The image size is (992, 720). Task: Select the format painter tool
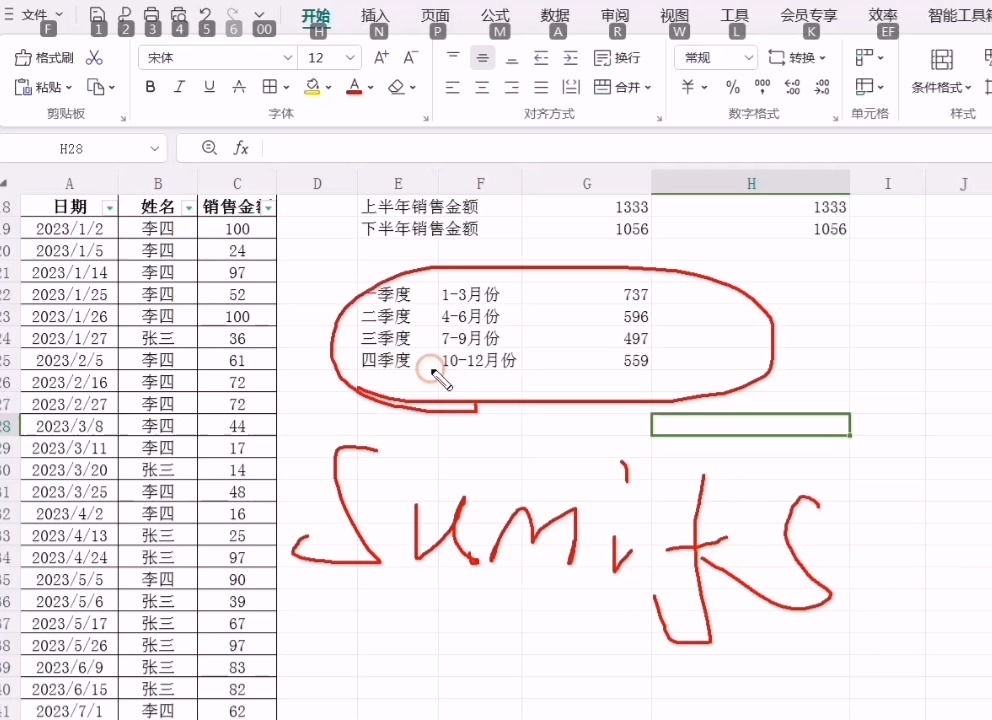coord(43,58)
